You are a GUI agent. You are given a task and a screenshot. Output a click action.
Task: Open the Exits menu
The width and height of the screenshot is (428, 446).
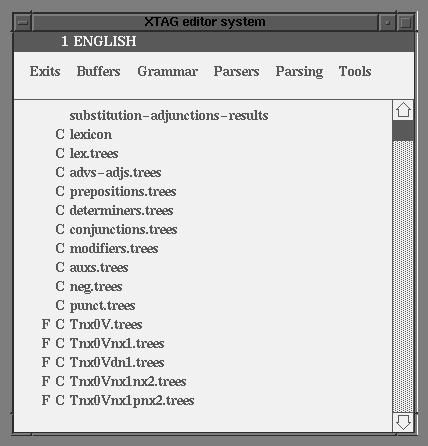pos(45,71)
